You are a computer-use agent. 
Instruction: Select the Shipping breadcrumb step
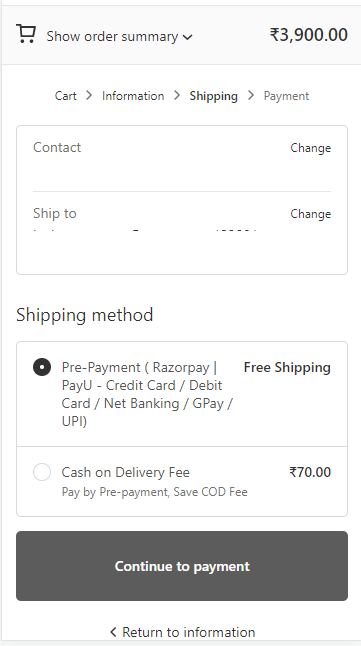point(213,96)
